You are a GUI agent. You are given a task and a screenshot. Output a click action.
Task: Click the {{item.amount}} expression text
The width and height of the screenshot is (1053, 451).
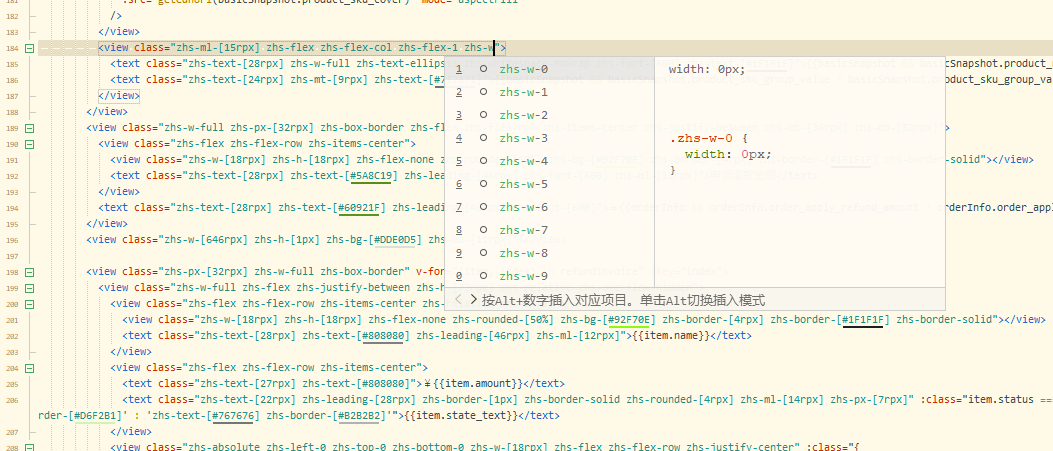[482, 384]
